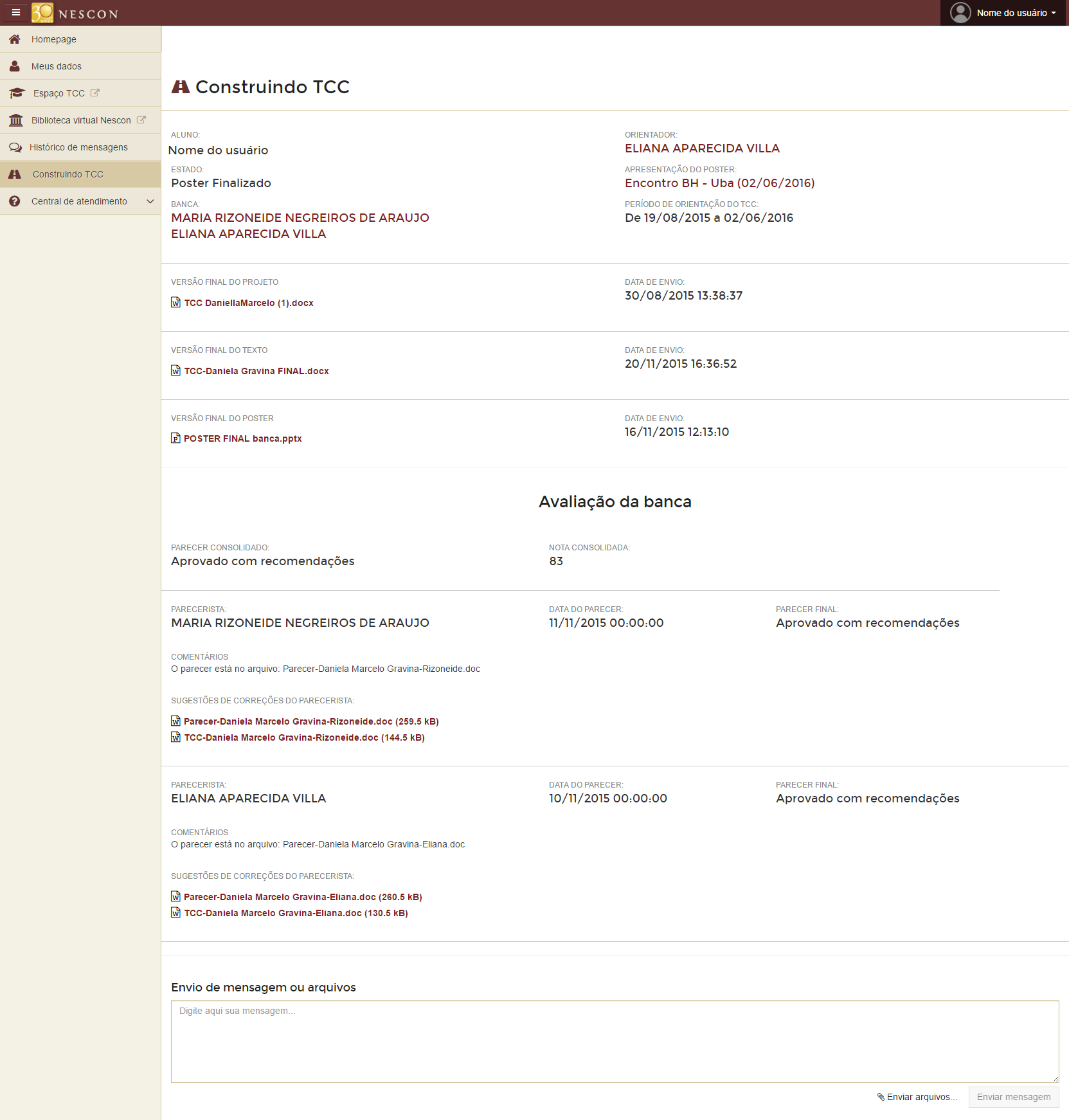Click the user avatar icon

point(960,13)
